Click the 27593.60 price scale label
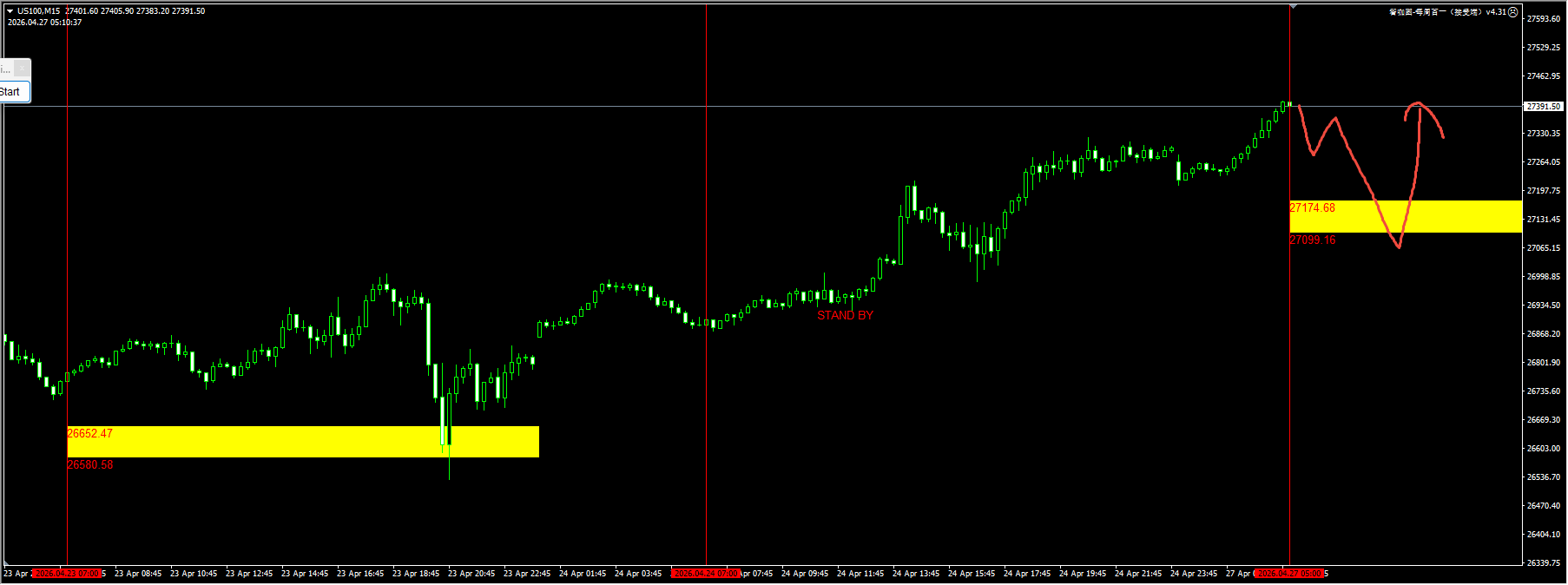Viewport: 1568px width, 585px height. click(x=1543, y=19)
